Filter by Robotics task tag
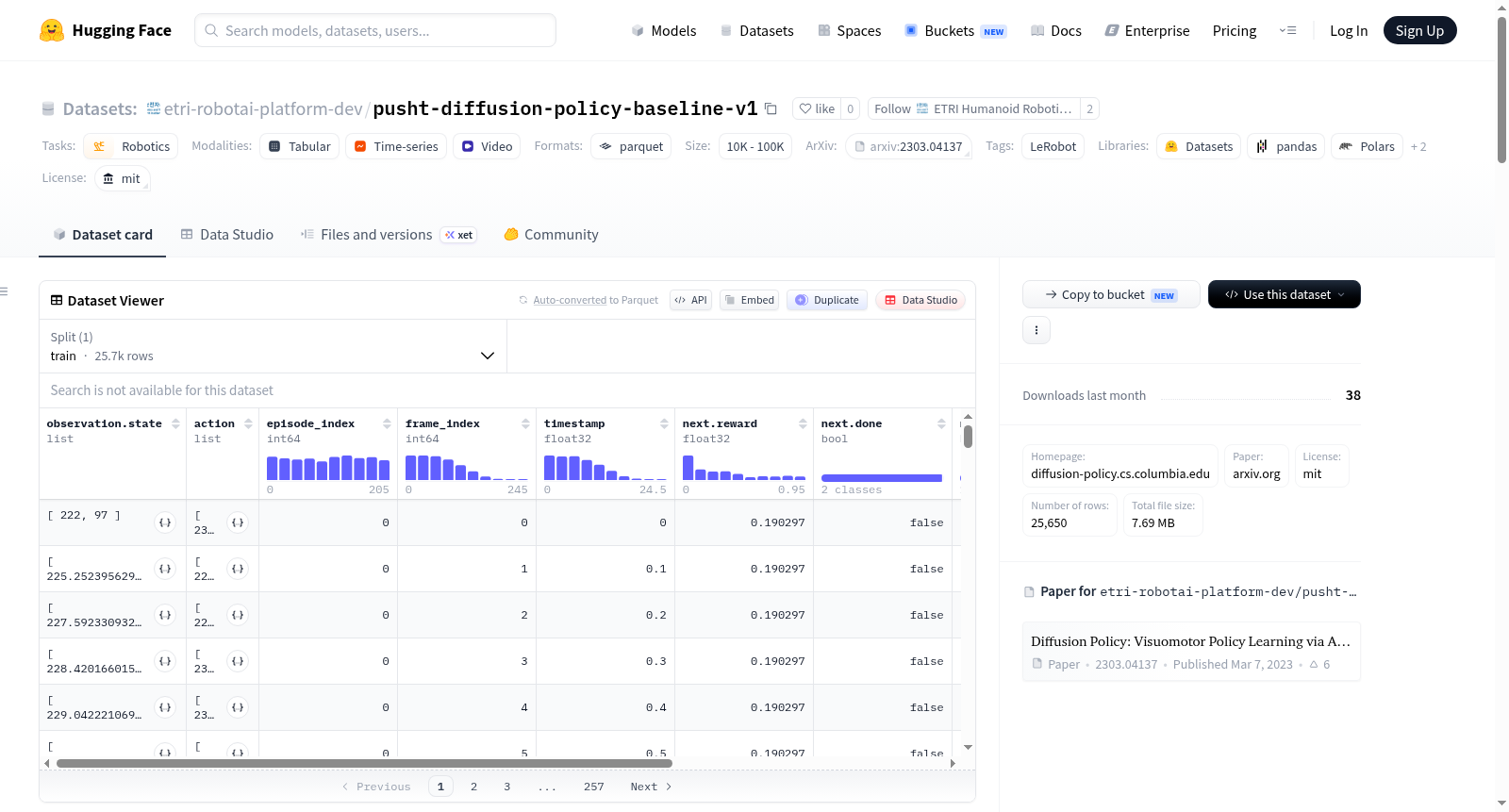 click(131, 146)
